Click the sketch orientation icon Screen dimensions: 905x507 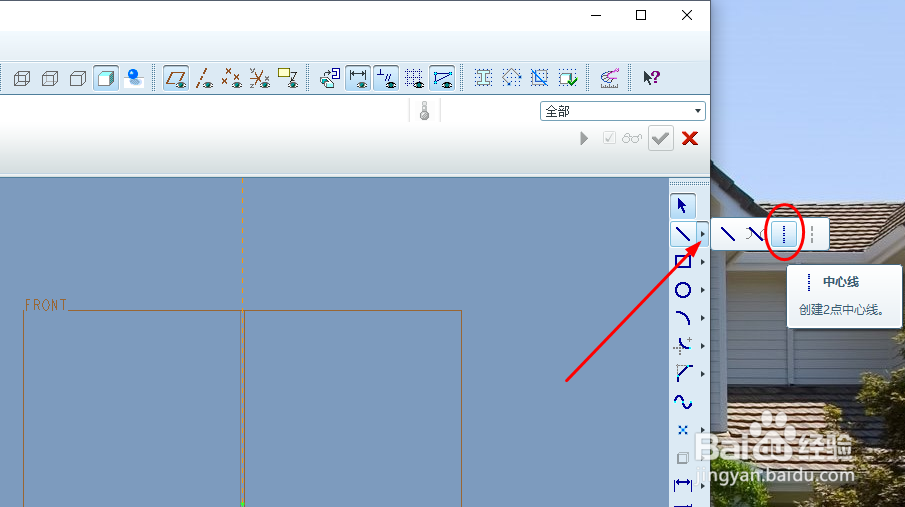tap(330, 78)
